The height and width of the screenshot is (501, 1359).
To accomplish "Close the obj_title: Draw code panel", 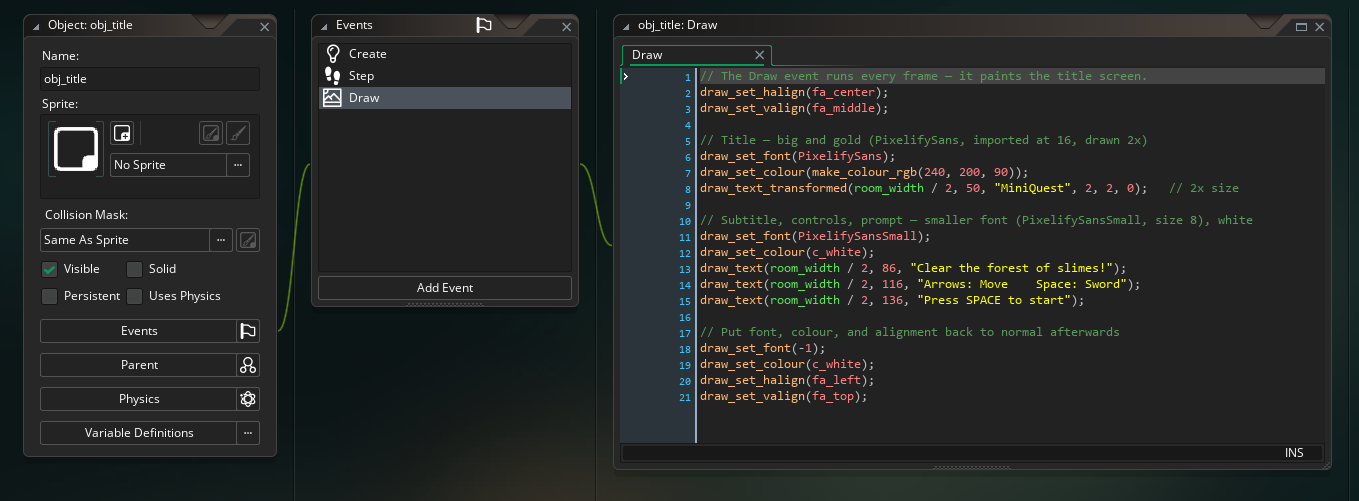I will pyautogui.click(x=1318, y=27).
